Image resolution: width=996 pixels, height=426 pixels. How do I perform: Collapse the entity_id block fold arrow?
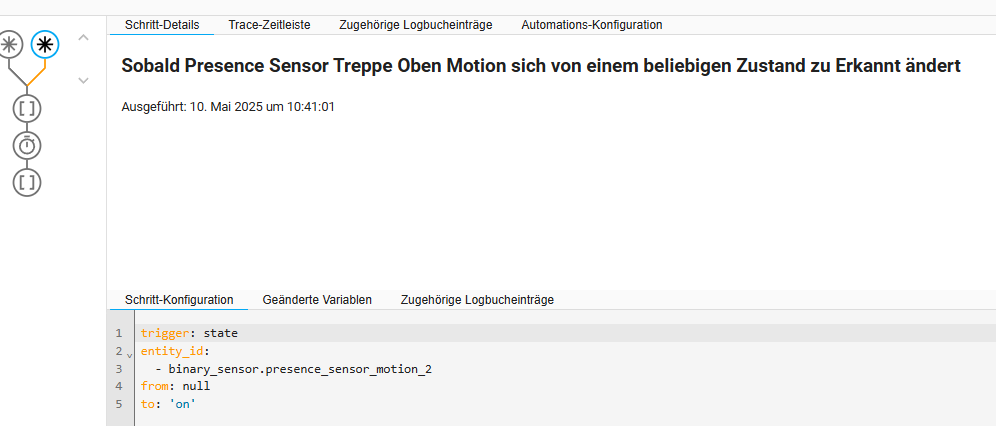tap(130, 354)
